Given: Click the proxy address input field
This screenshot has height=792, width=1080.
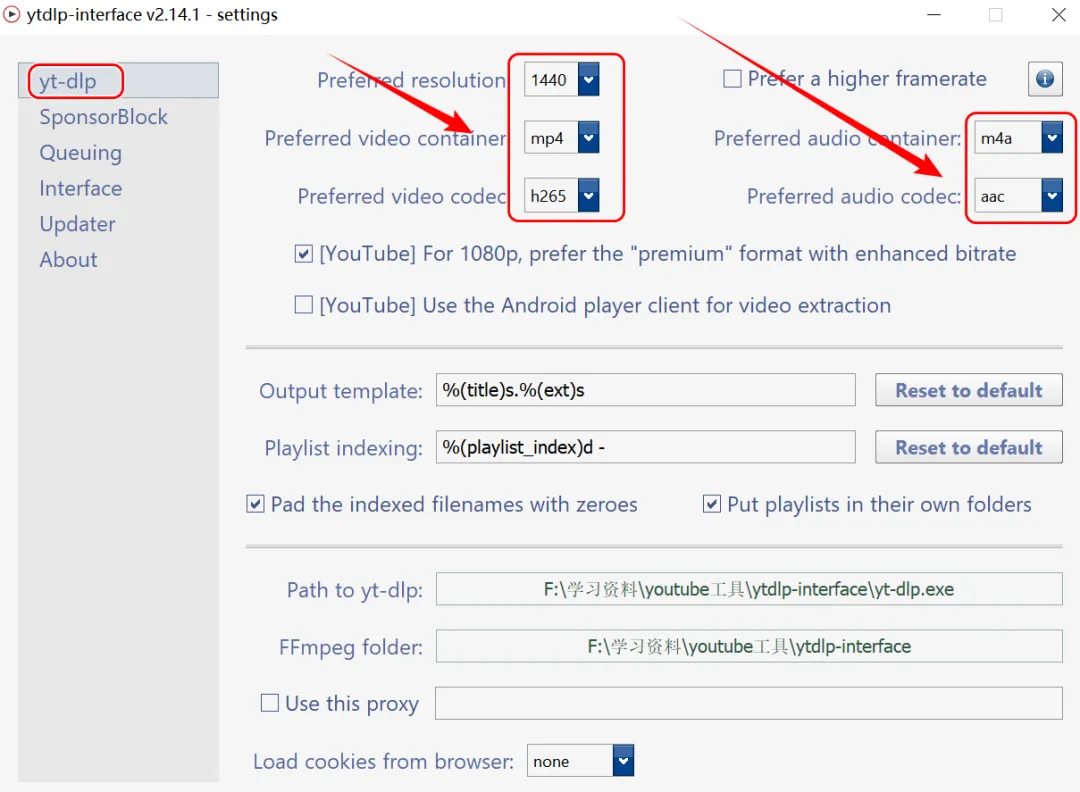Looking at the screenshot, I should [x=749, y=703].
